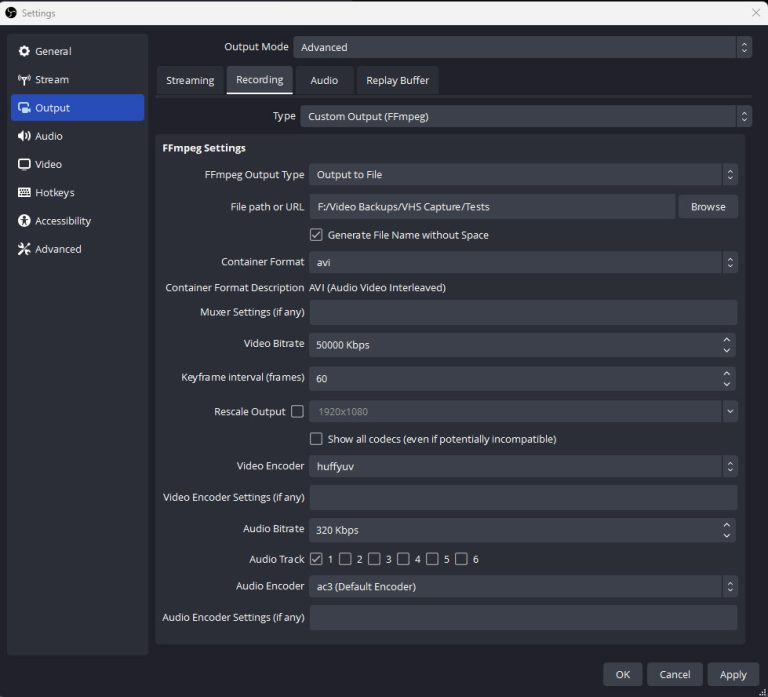This screenshot has height=697, width=768.
Task: Switch to the Streaming tab
Action: tap(190, 80)
